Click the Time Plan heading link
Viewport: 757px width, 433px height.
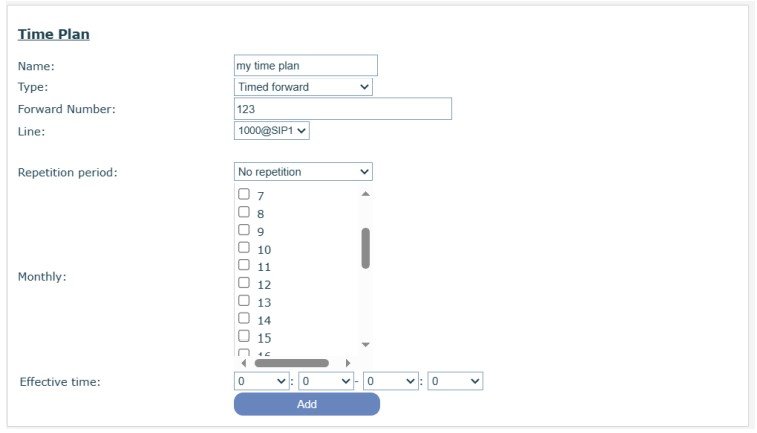click(x=54, y=34)
